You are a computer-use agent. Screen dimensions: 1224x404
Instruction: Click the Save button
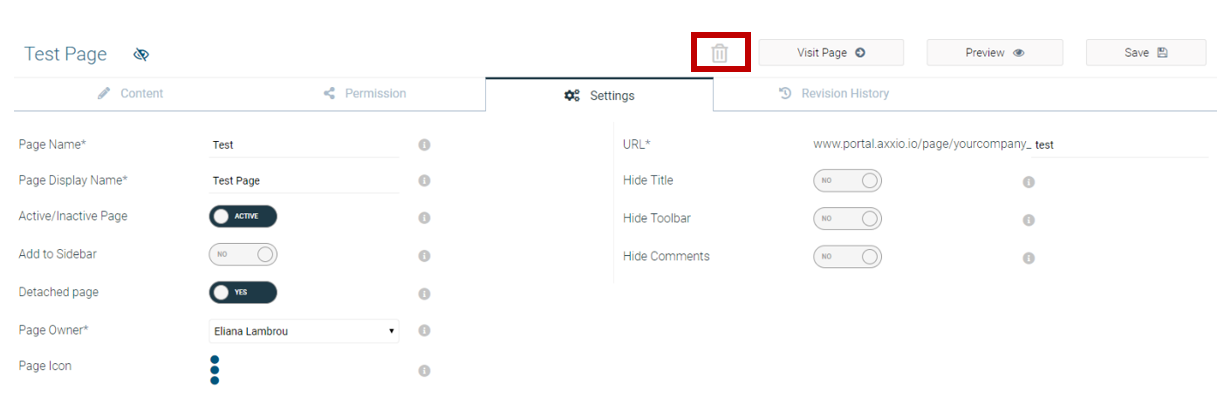pyautogui.click(x=1146, y=53)
